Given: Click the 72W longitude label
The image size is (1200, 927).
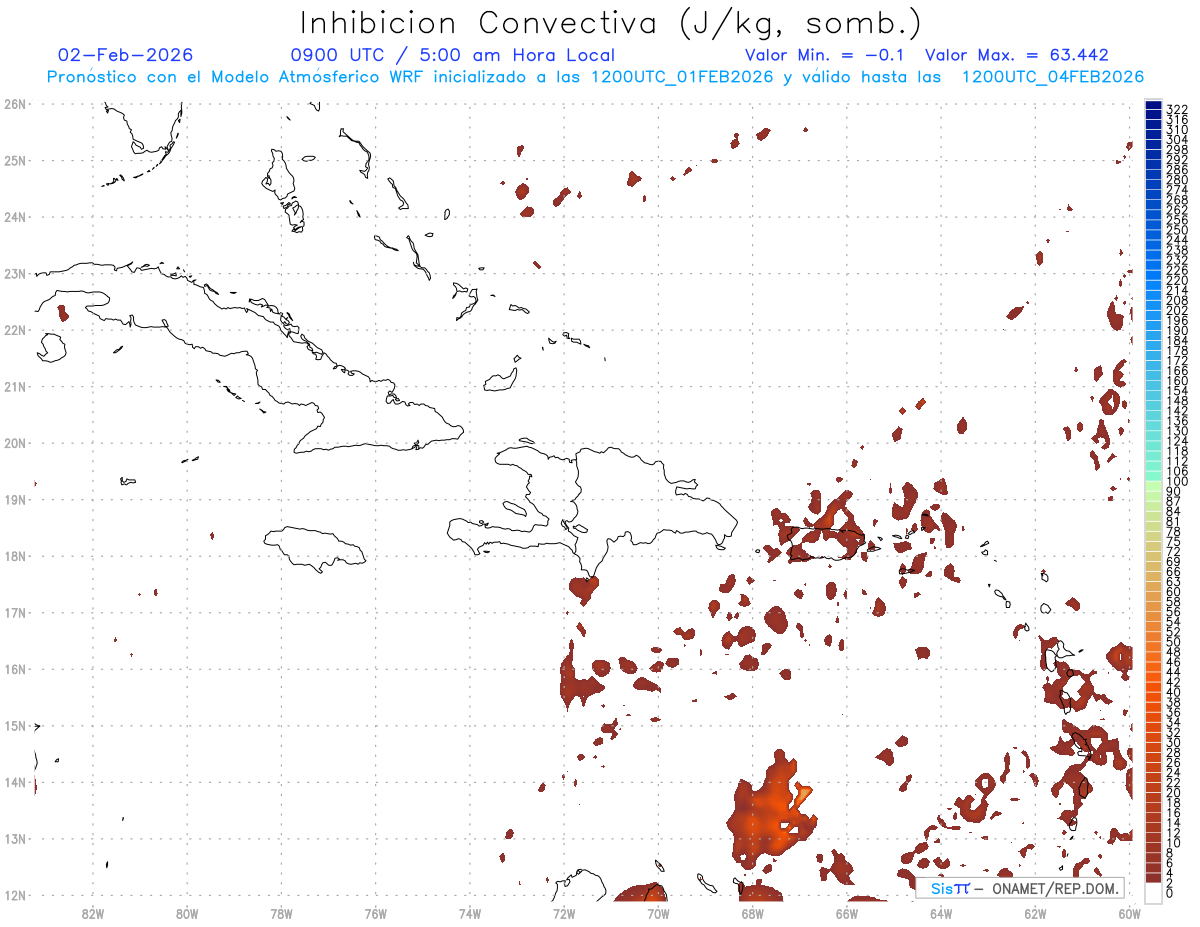Looking at the screenshot, I should (564, 913).
